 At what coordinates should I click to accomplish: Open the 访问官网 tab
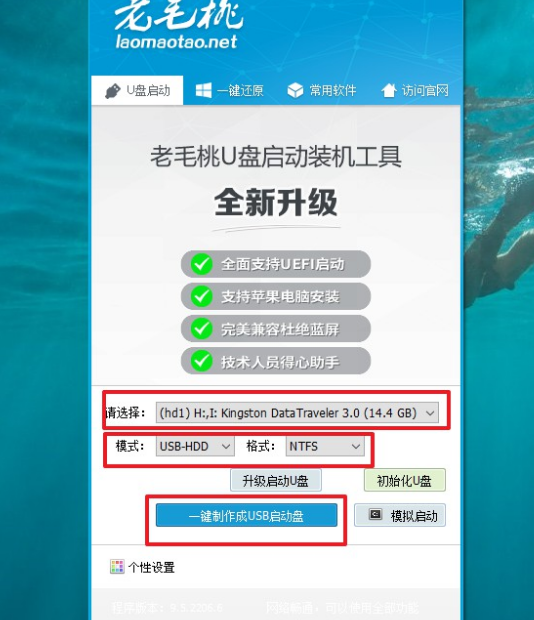point(415,91)
